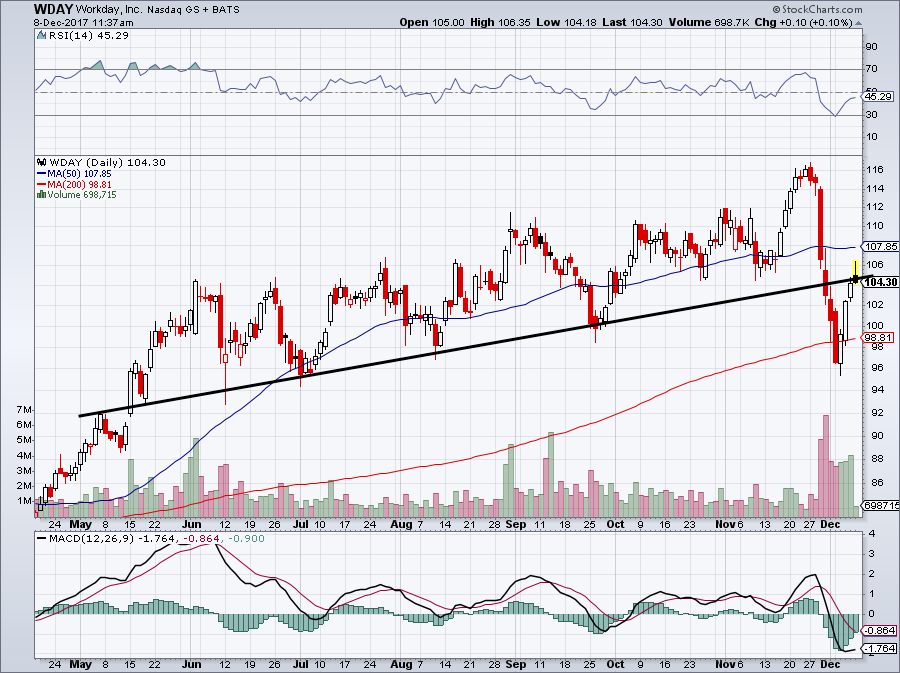Click the MACD axis 4 label

click(x=871, y=535)
